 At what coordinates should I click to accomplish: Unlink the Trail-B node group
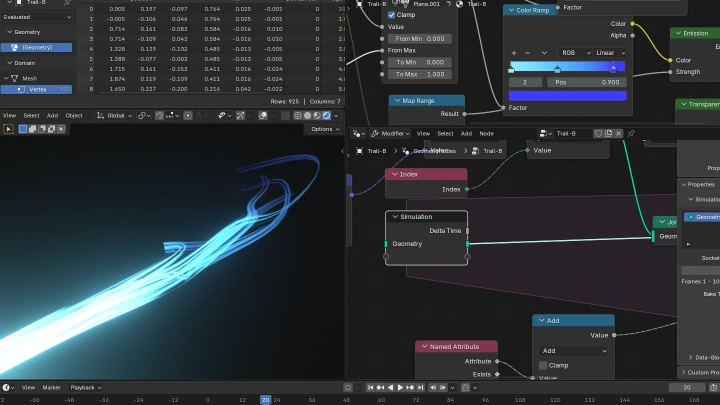(619, 134)
